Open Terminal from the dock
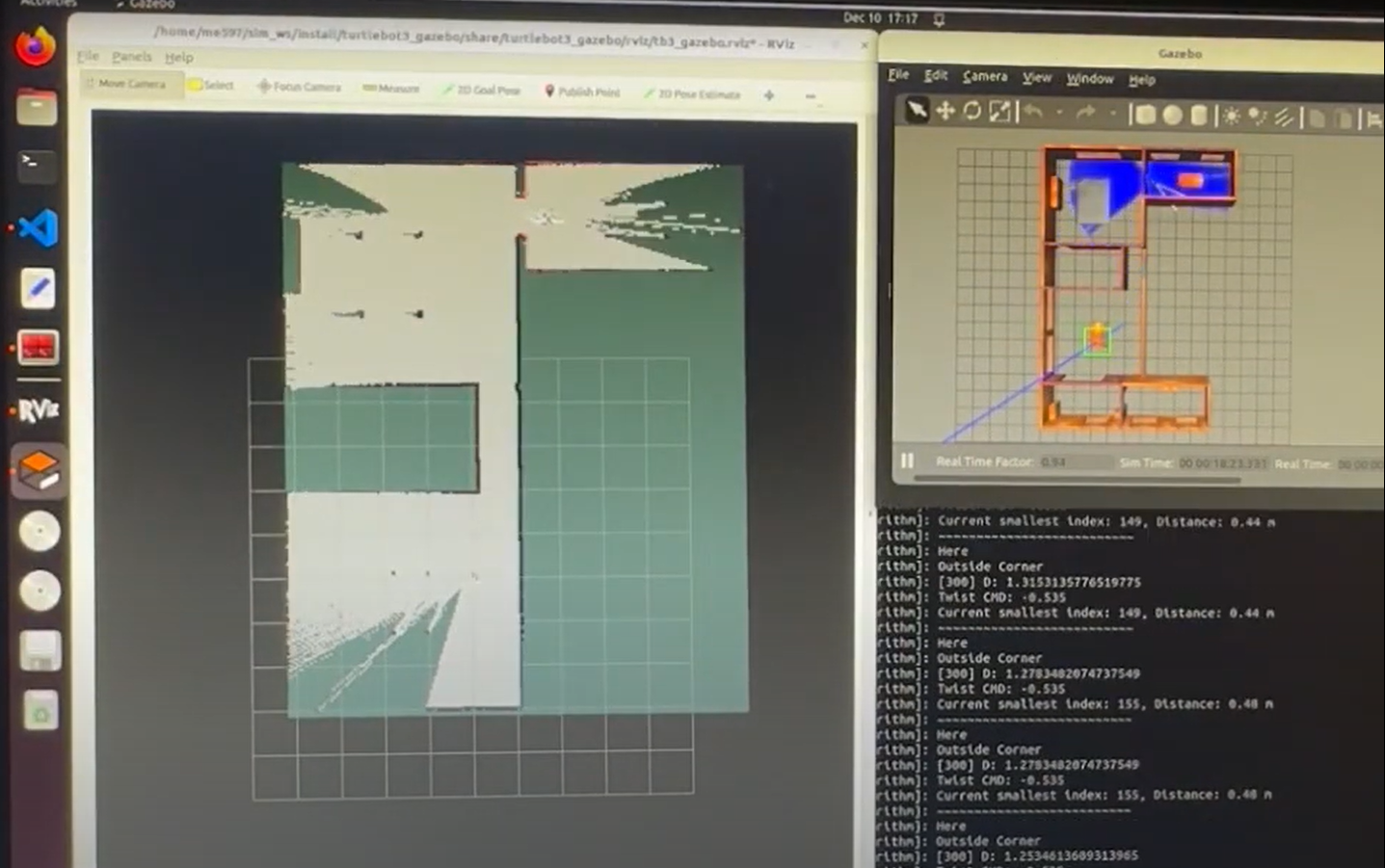The width and height of the screenshot is (1385, 868). pyautogui.click(x=37, y=166)
